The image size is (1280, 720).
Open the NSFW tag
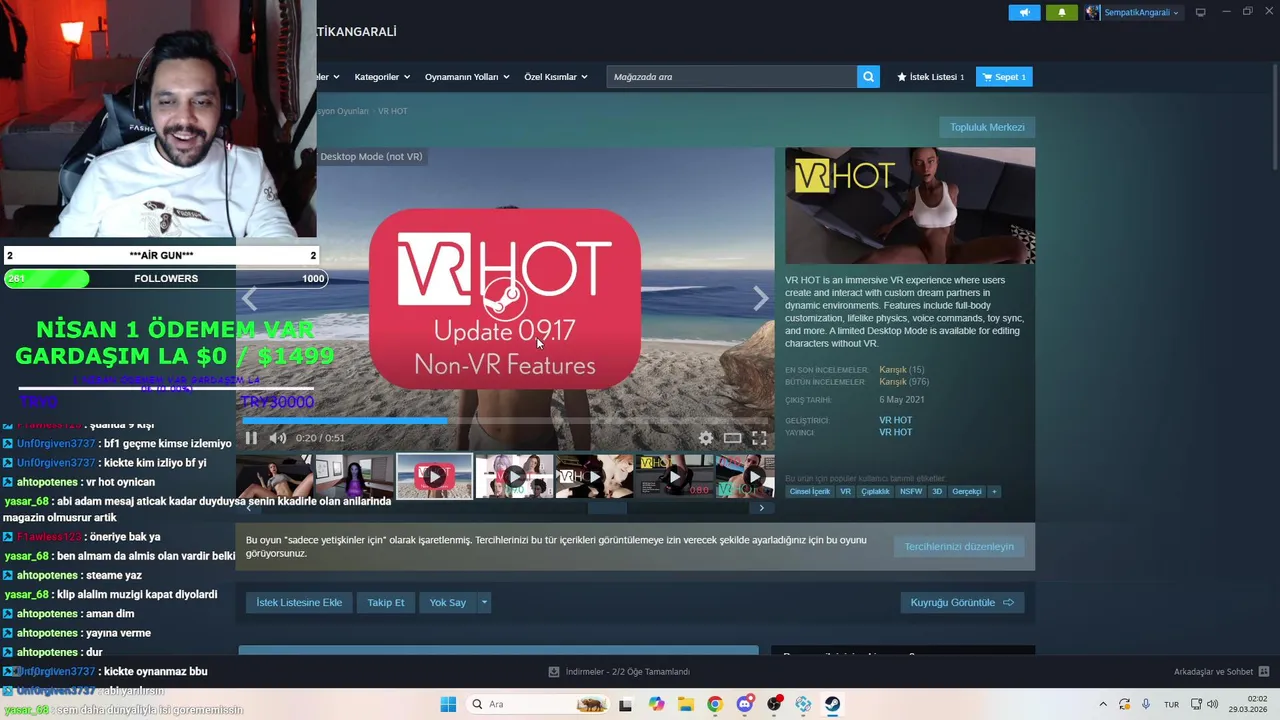pos(911,492)
